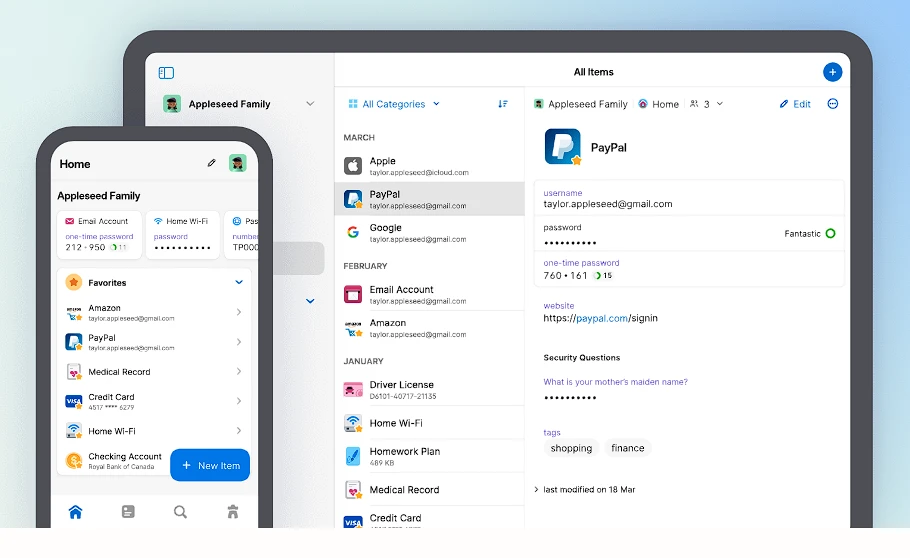This screenshot has width=910, height=558.
Task: Tap the New Item button
Action: coord(210,465)
